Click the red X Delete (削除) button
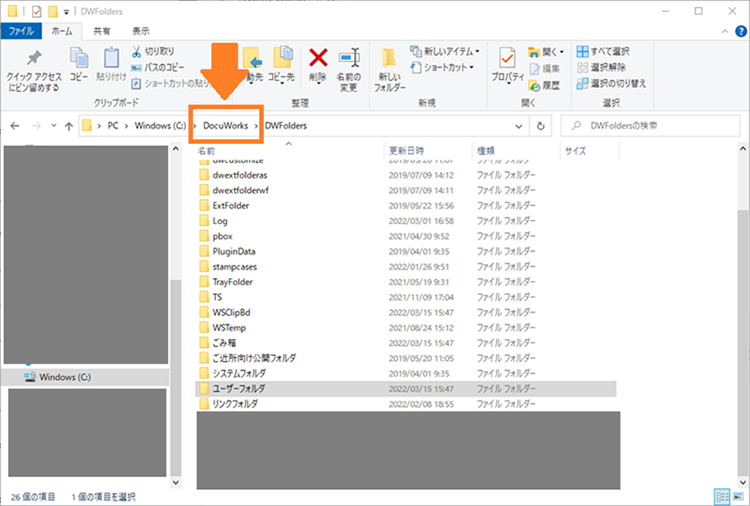The width and height of the screenshot is (750, 506). [318, 65]
